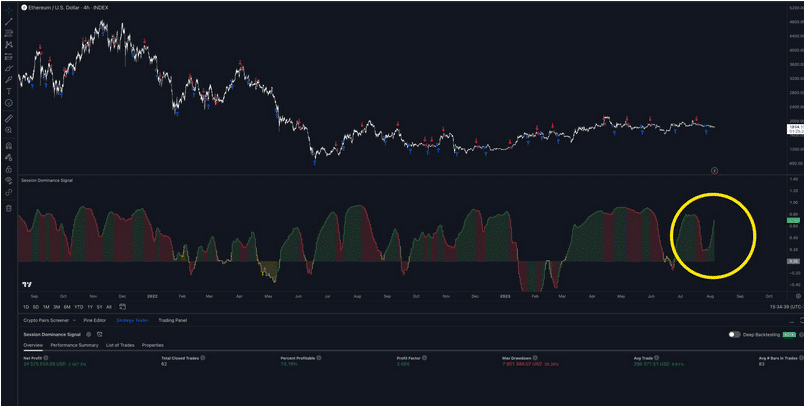Viewport: 804px width, 406px height.
Task: Open the go to date calendar
Action: 123,307
